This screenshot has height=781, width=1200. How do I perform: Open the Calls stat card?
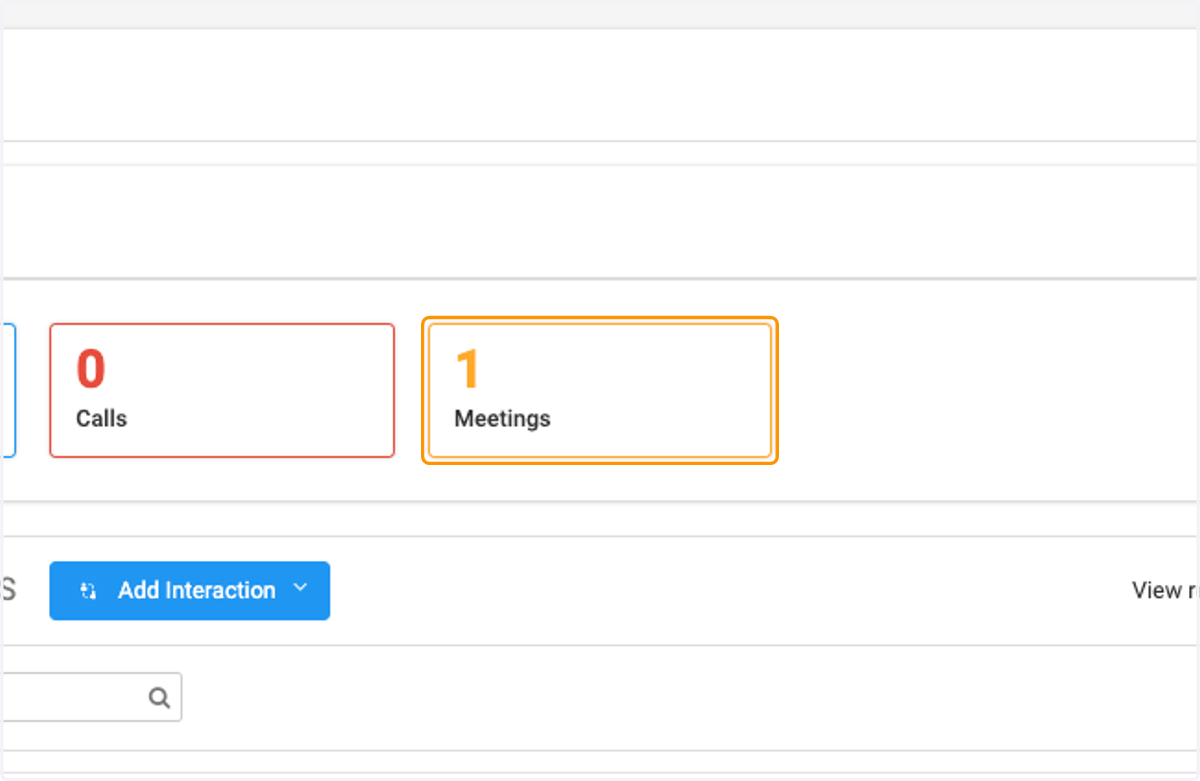coord(222,390)
